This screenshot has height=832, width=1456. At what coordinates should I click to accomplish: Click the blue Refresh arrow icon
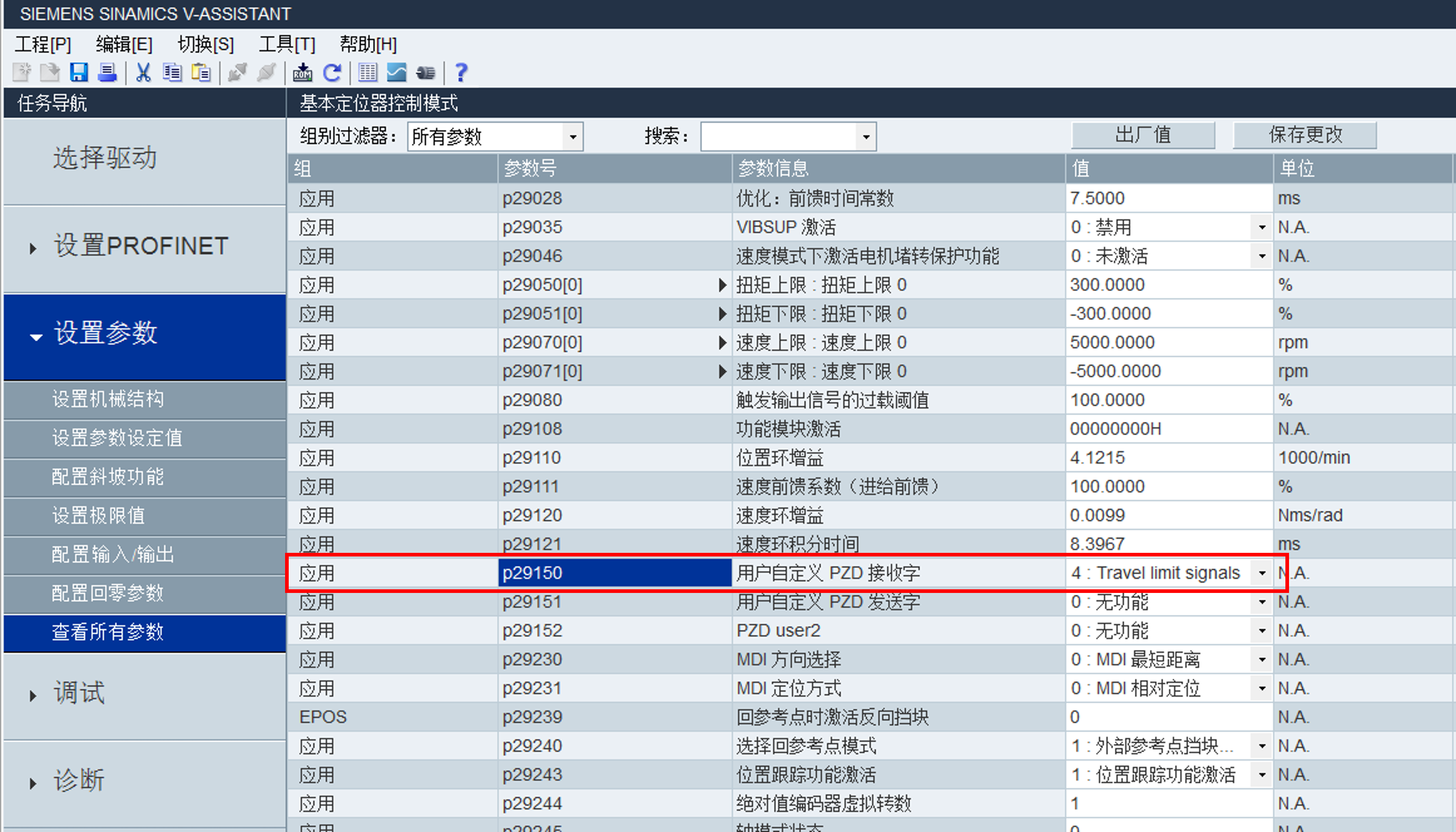332,73
